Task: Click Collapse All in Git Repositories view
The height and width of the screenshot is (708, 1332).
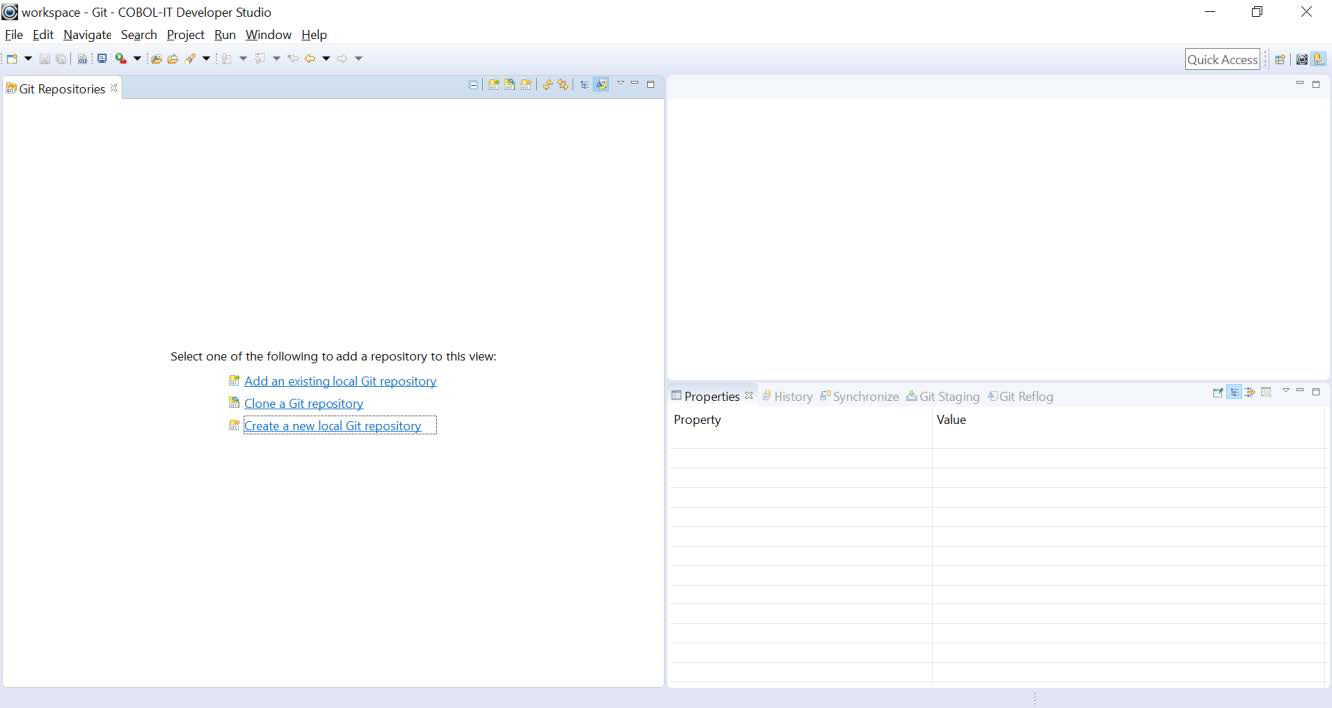Action: (x=473, y=85)
